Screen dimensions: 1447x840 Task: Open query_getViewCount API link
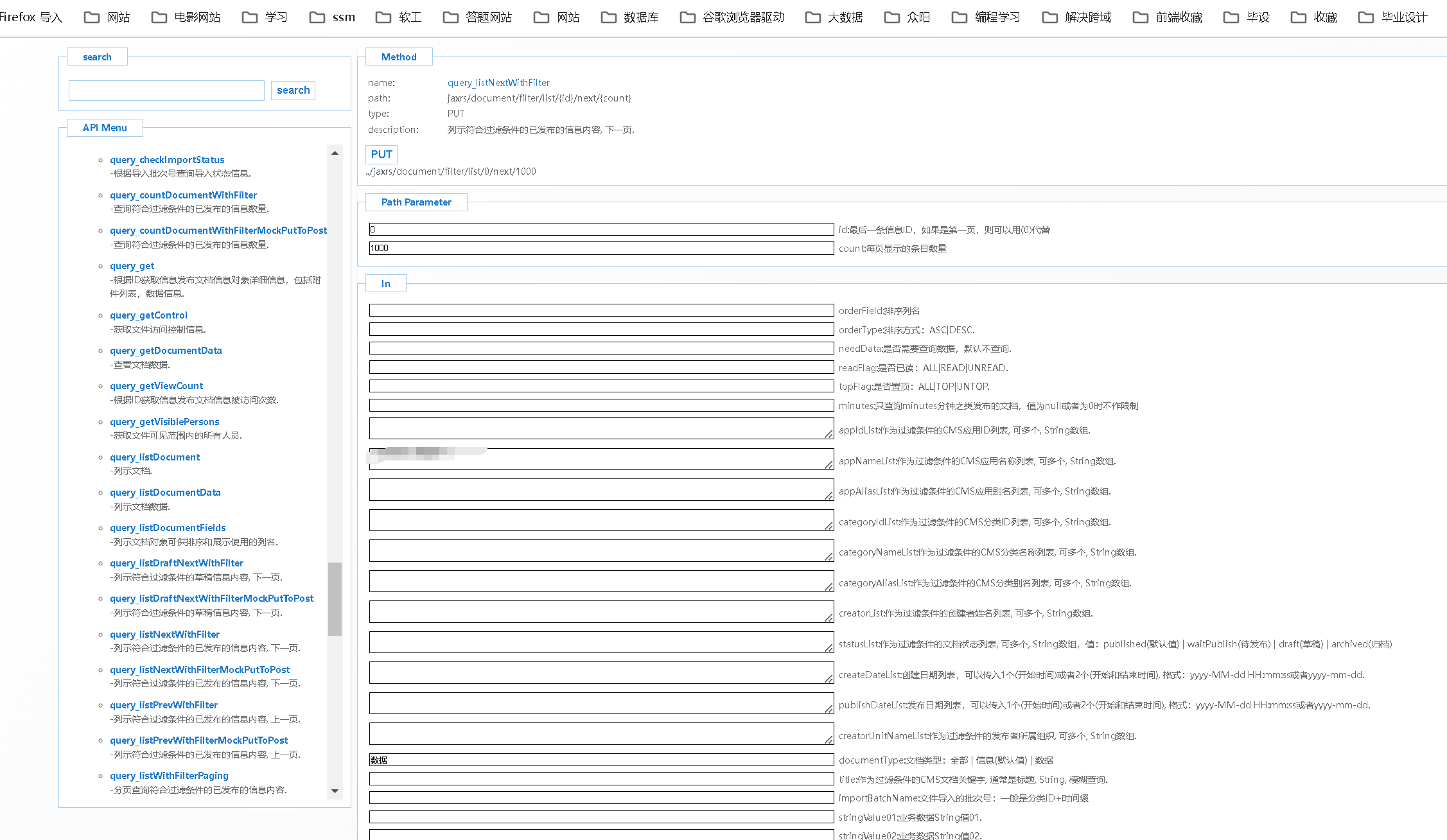pos(156,386)
